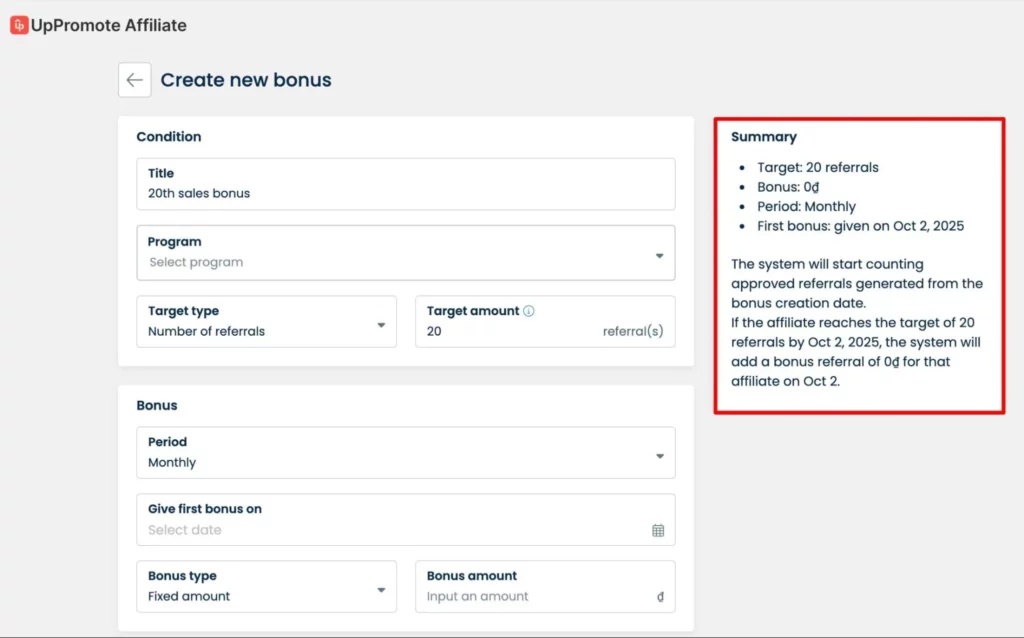Click the Condition section heading

coord(169,137)
